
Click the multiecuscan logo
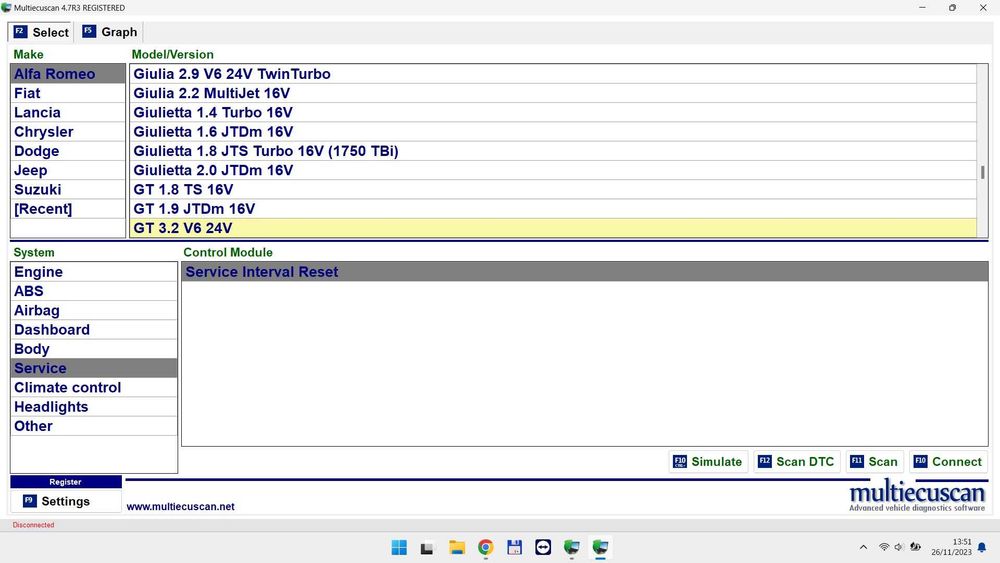917,497
